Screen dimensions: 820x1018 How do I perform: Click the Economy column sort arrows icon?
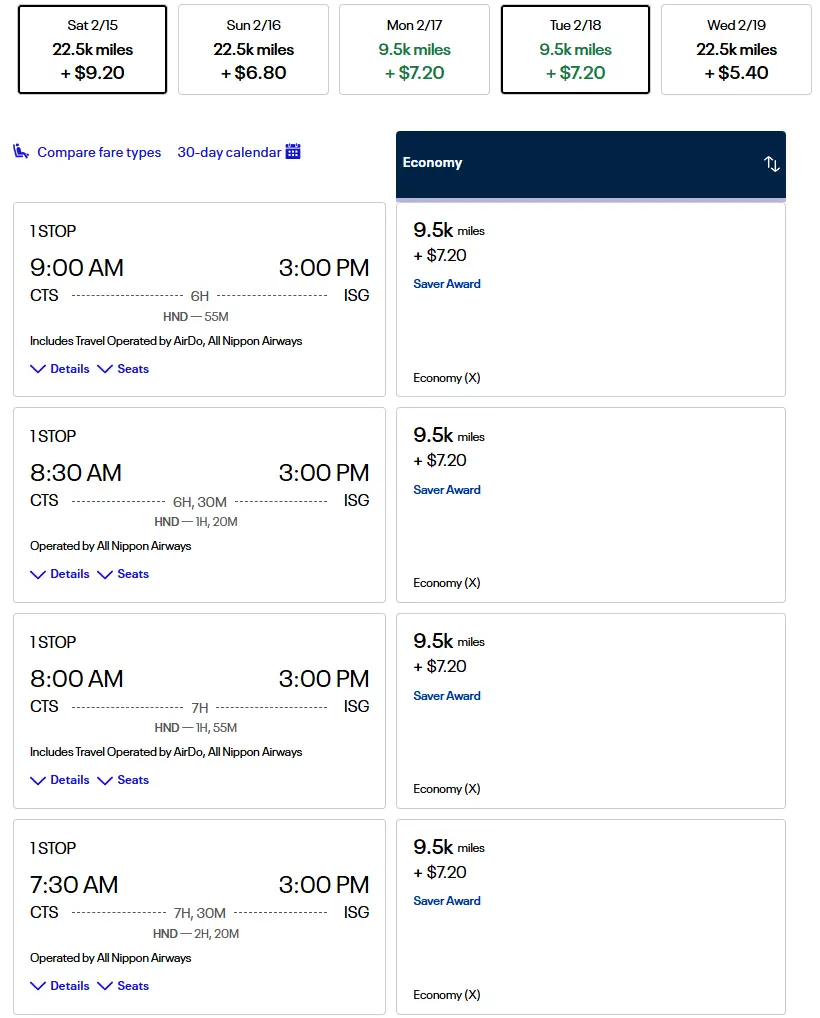[771, 164]
